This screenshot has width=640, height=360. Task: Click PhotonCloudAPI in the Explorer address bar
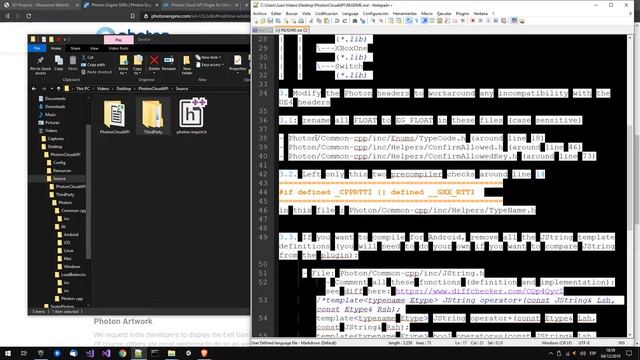(x=153, y=89)
